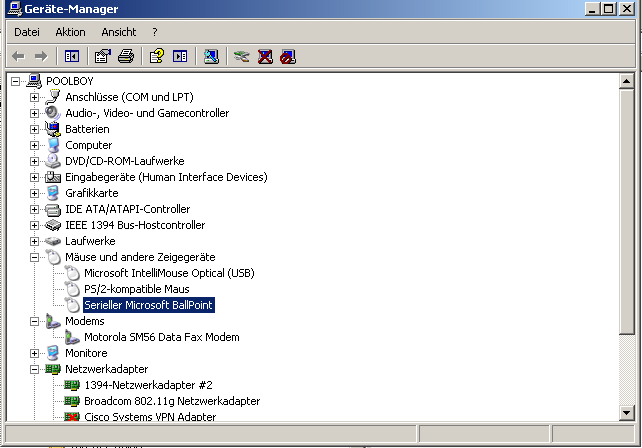Close the Geräte-Manager window
Screen dimensions: 642x448
[627, 9]
